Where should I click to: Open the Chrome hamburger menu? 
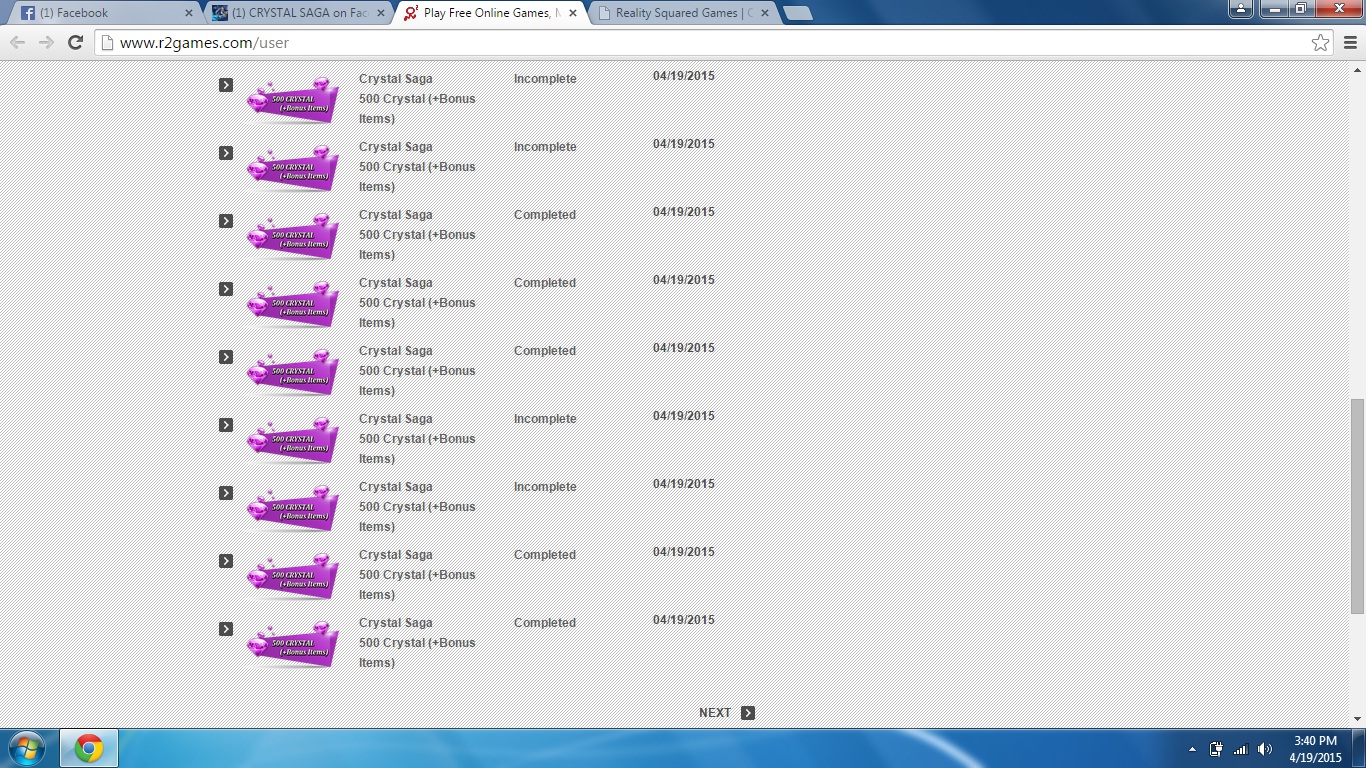tap(1350, 42)
